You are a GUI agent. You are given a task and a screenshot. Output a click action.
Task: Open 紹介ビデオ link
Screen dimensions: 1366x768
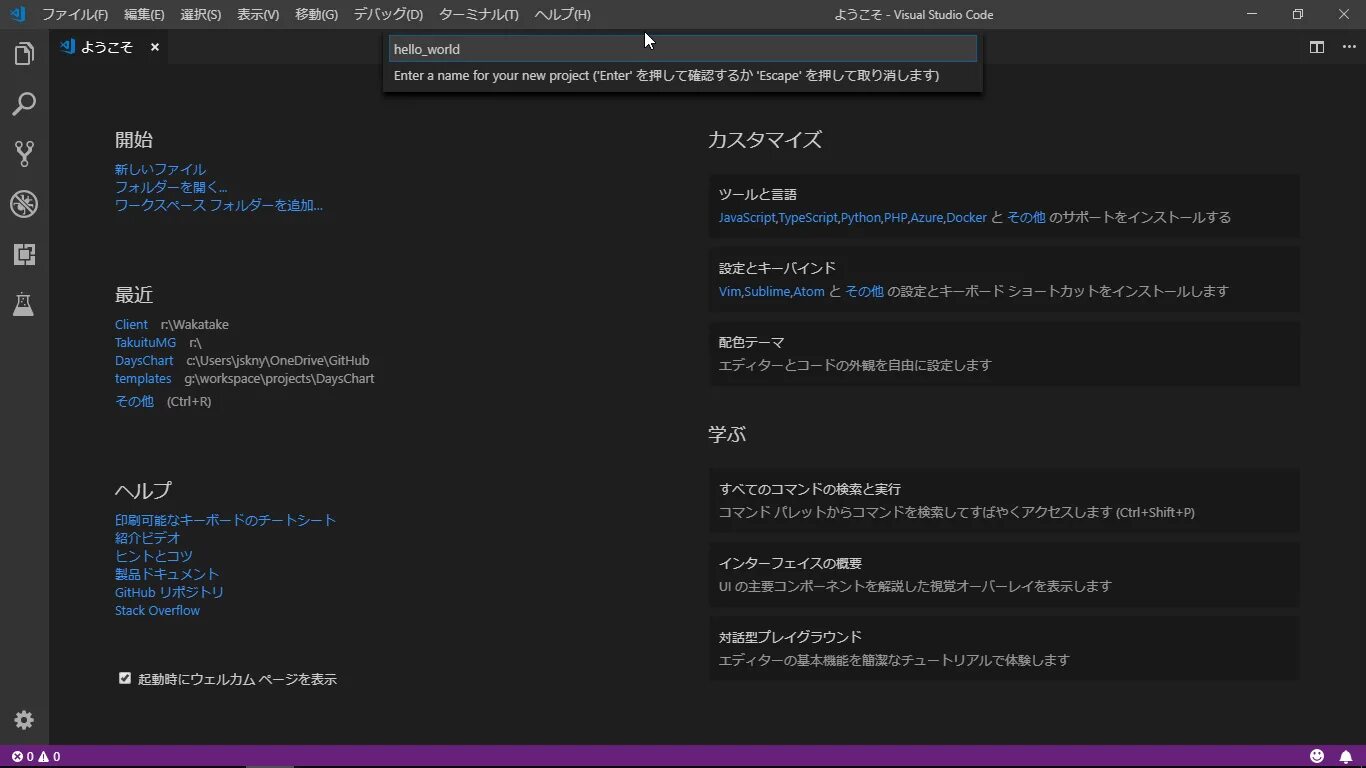(x=148, y=538)
